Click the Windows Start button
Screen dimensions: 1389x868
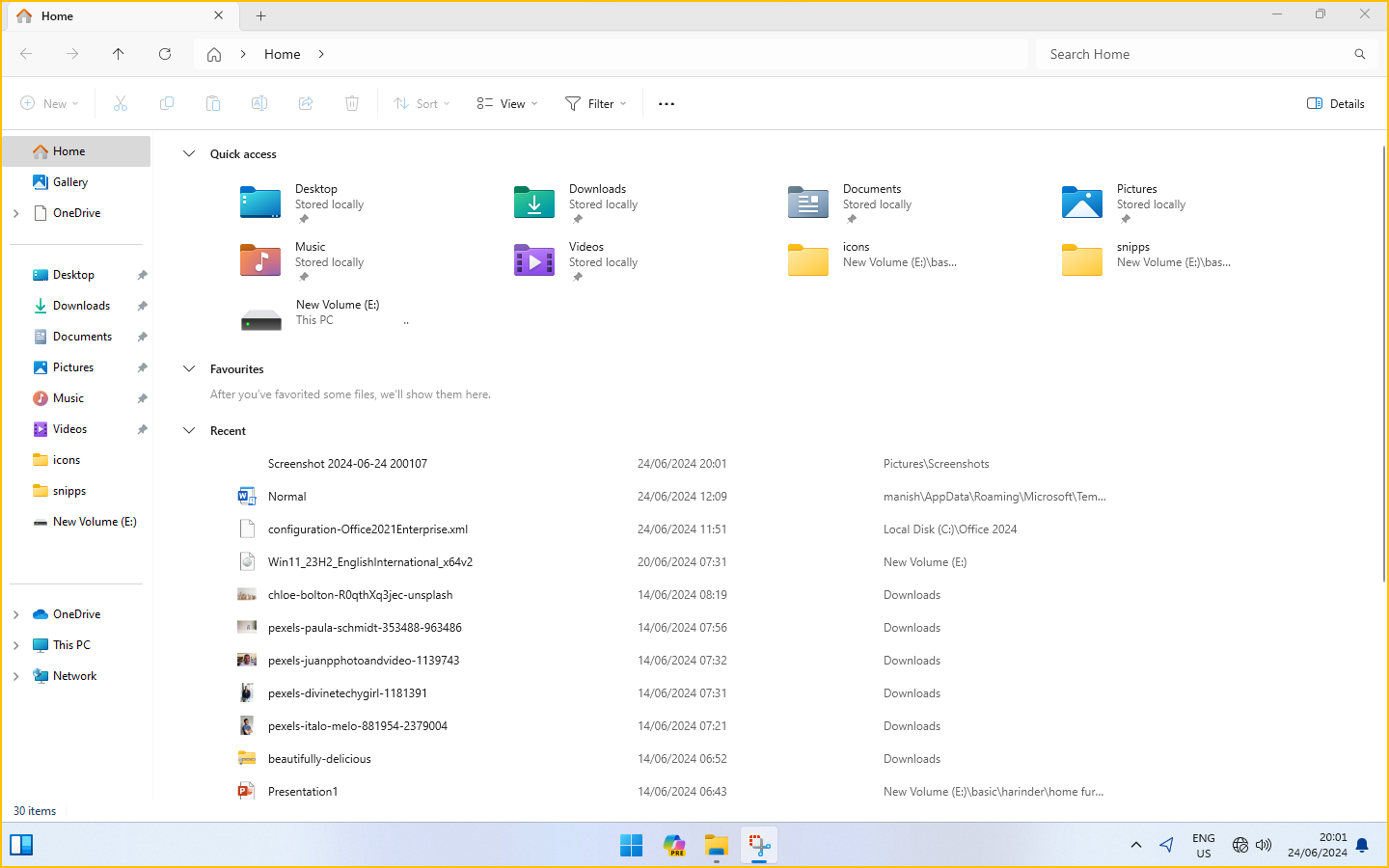pyautogui.click(x=631, y=846)
